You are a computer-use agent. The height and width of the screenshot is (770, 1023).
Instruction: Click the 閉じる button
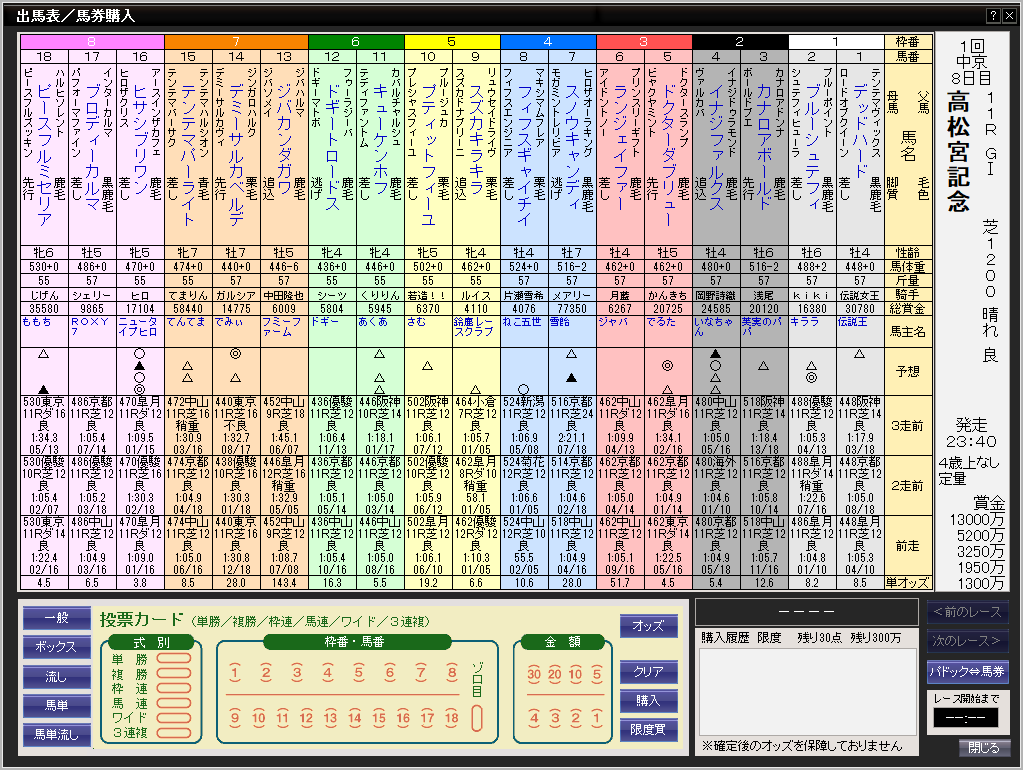coord(984,747)
